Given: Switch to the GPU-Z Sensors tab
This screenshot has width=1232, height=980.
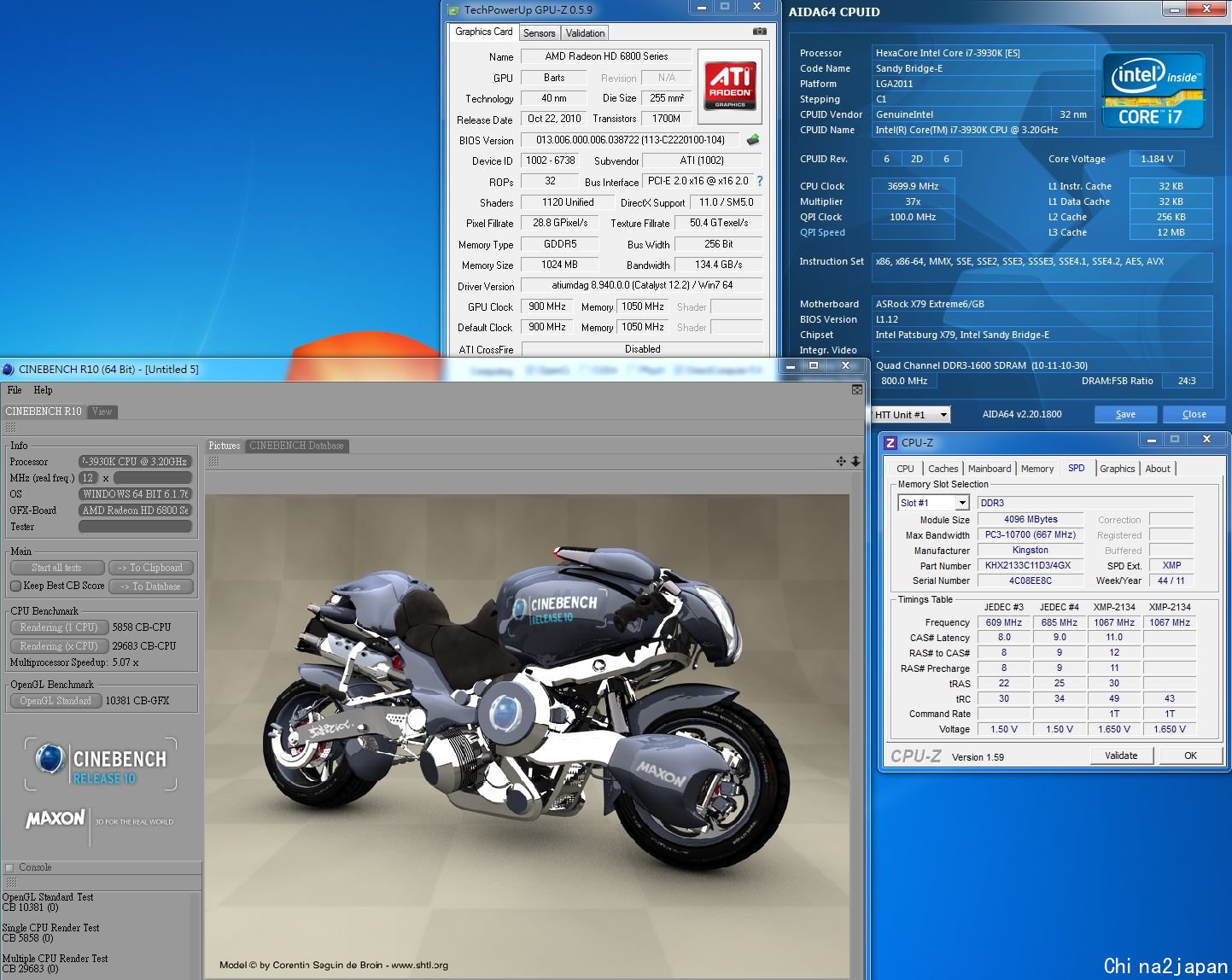Looking at the screenshot, I should (x=540, y=33).
